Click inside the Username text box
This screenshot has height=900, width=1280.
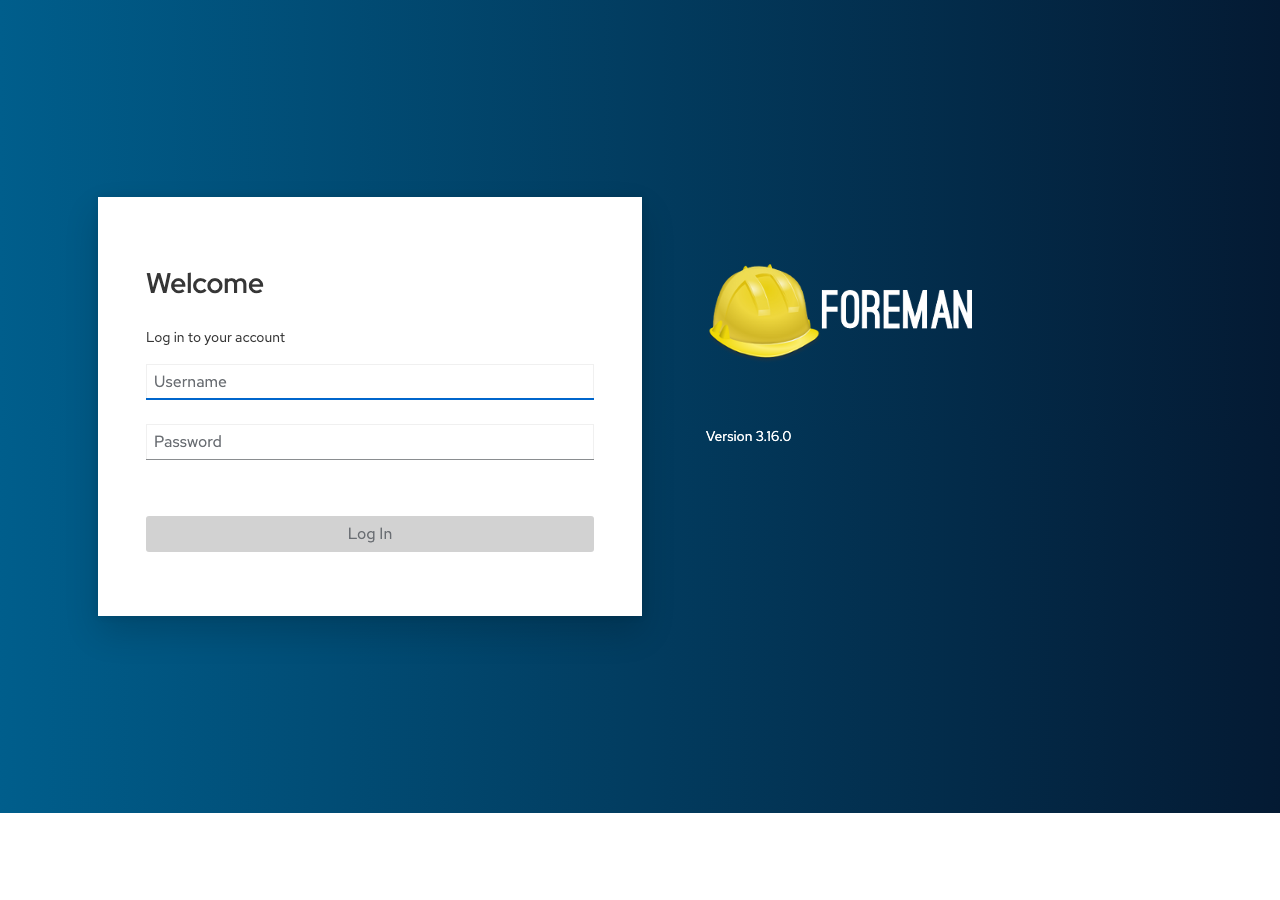(370, 380)
